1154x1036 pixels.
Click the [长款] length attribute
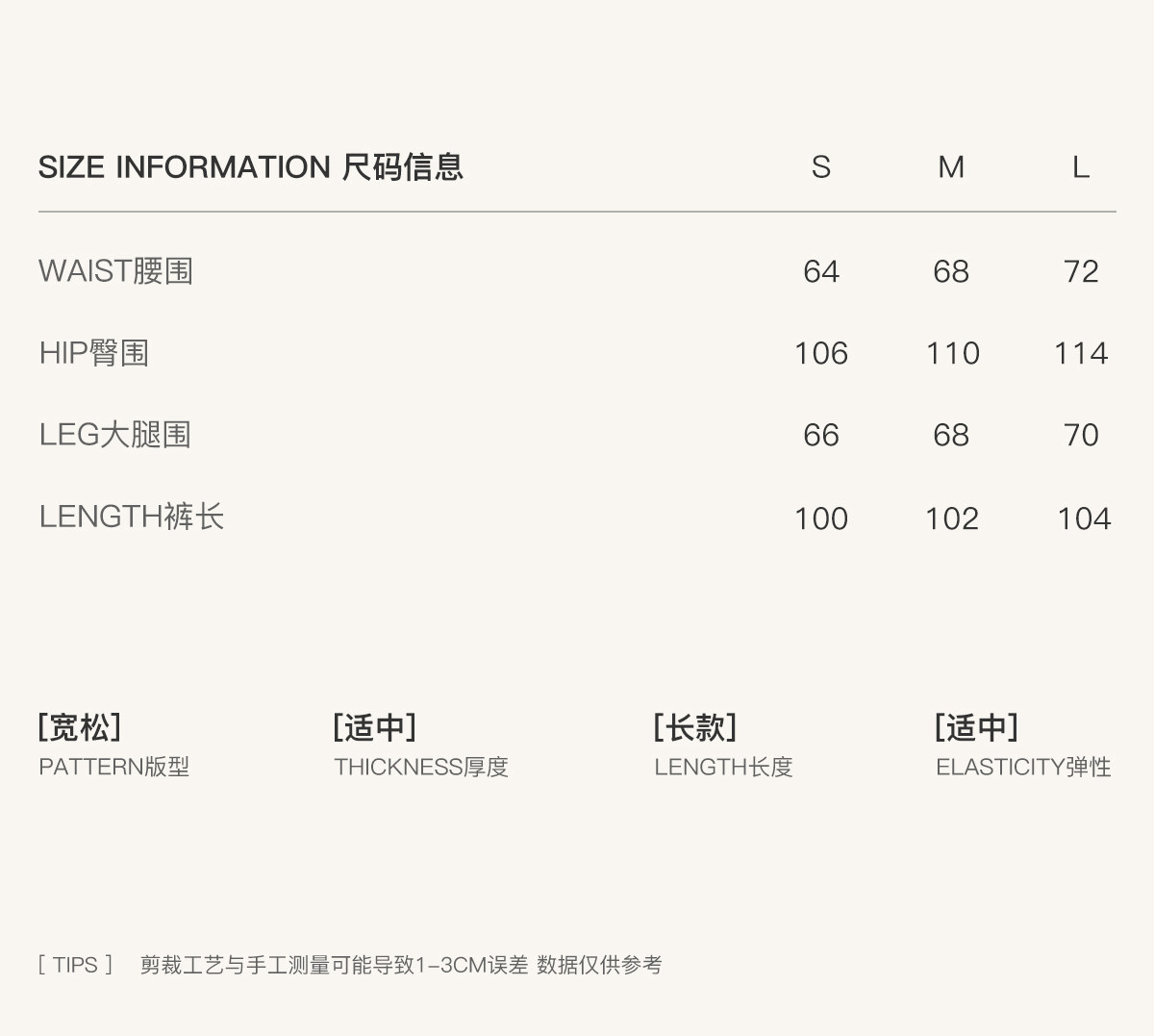694,727
